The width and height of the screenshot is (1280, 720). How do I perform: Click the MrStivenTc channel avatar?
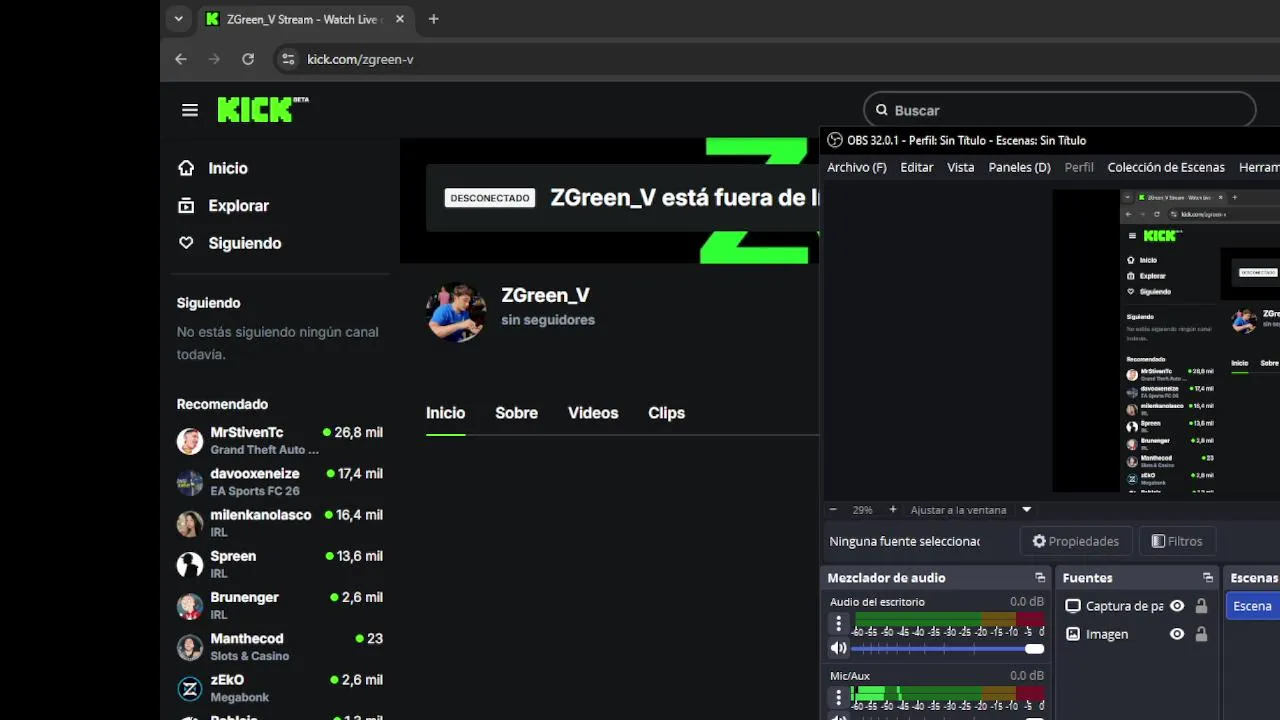(190, 441)
